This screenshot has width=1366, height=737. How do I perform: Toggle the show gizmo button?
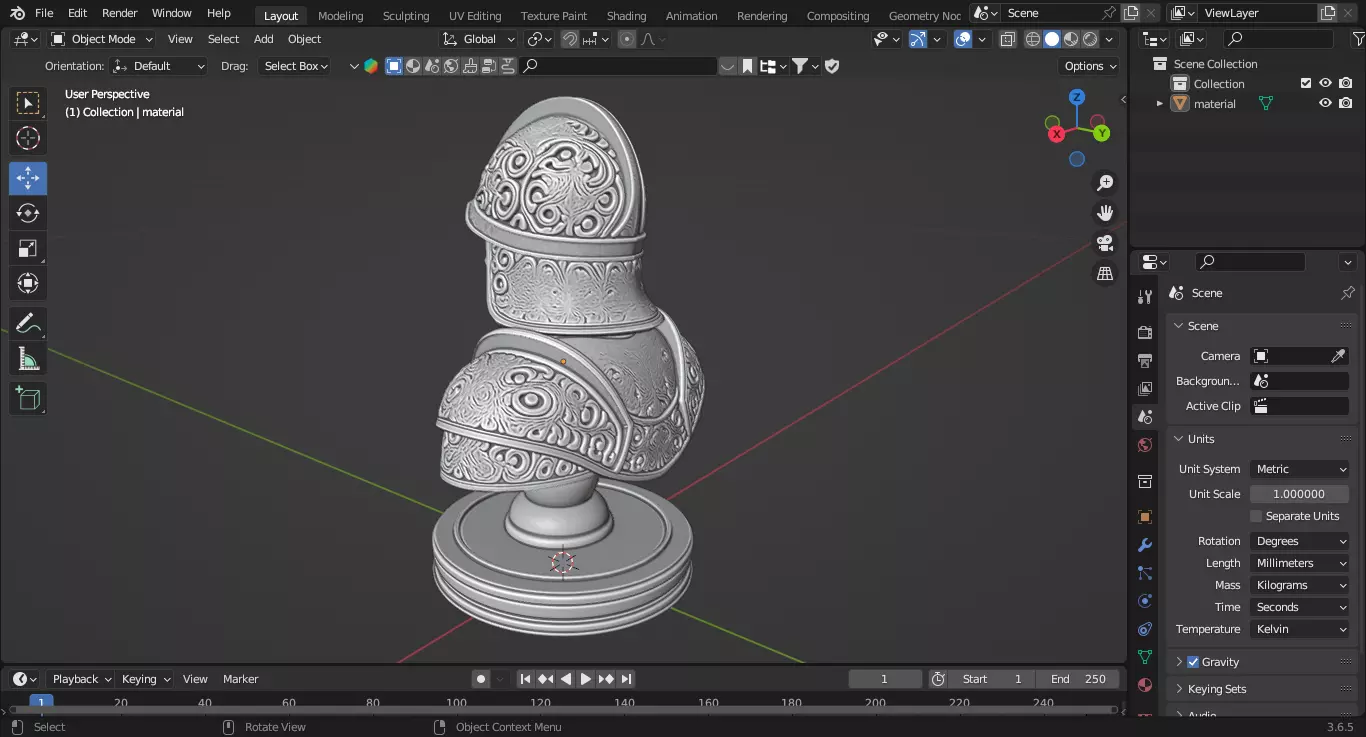pyautogui.click(x=918, y=39)
